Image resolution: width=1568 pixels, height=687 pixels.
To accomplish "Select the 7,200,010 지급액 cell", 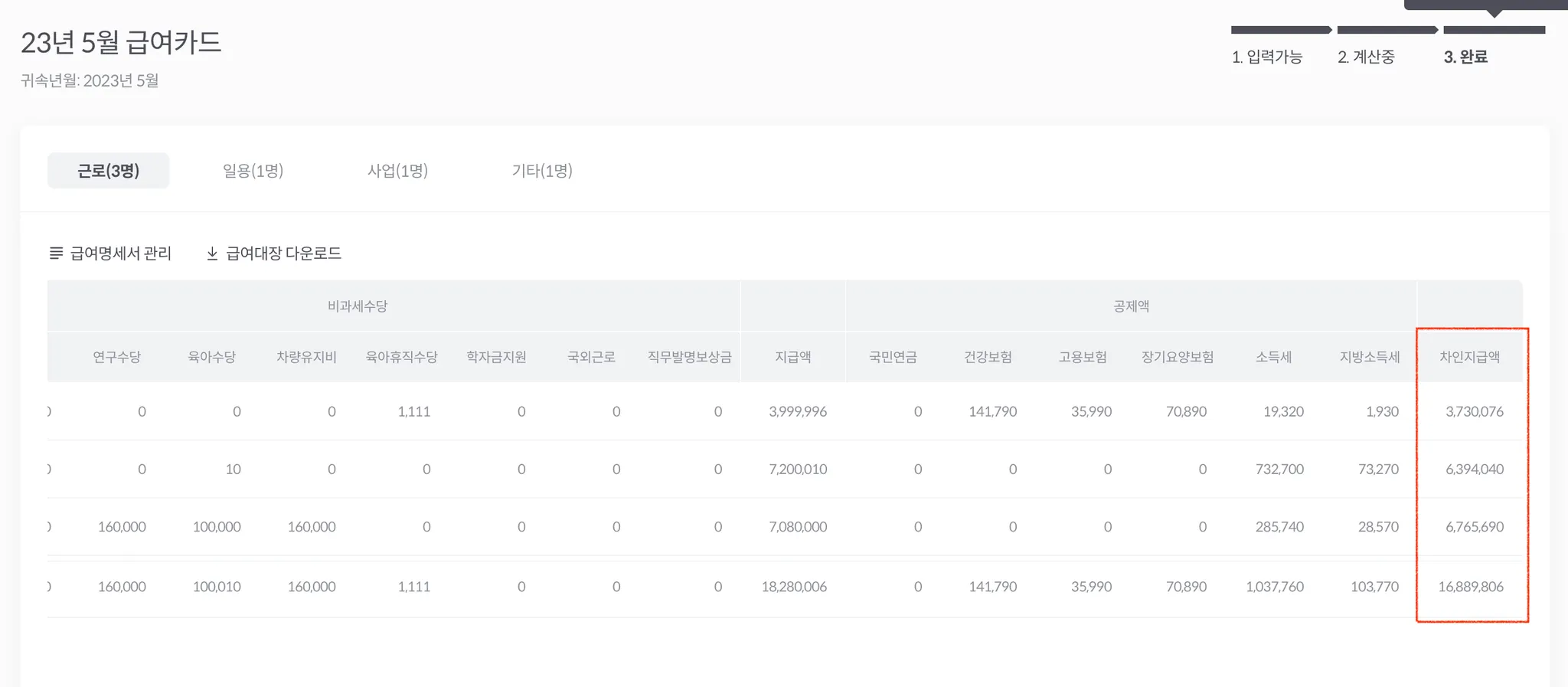I will pyautogui.click(x=798, y=469).
